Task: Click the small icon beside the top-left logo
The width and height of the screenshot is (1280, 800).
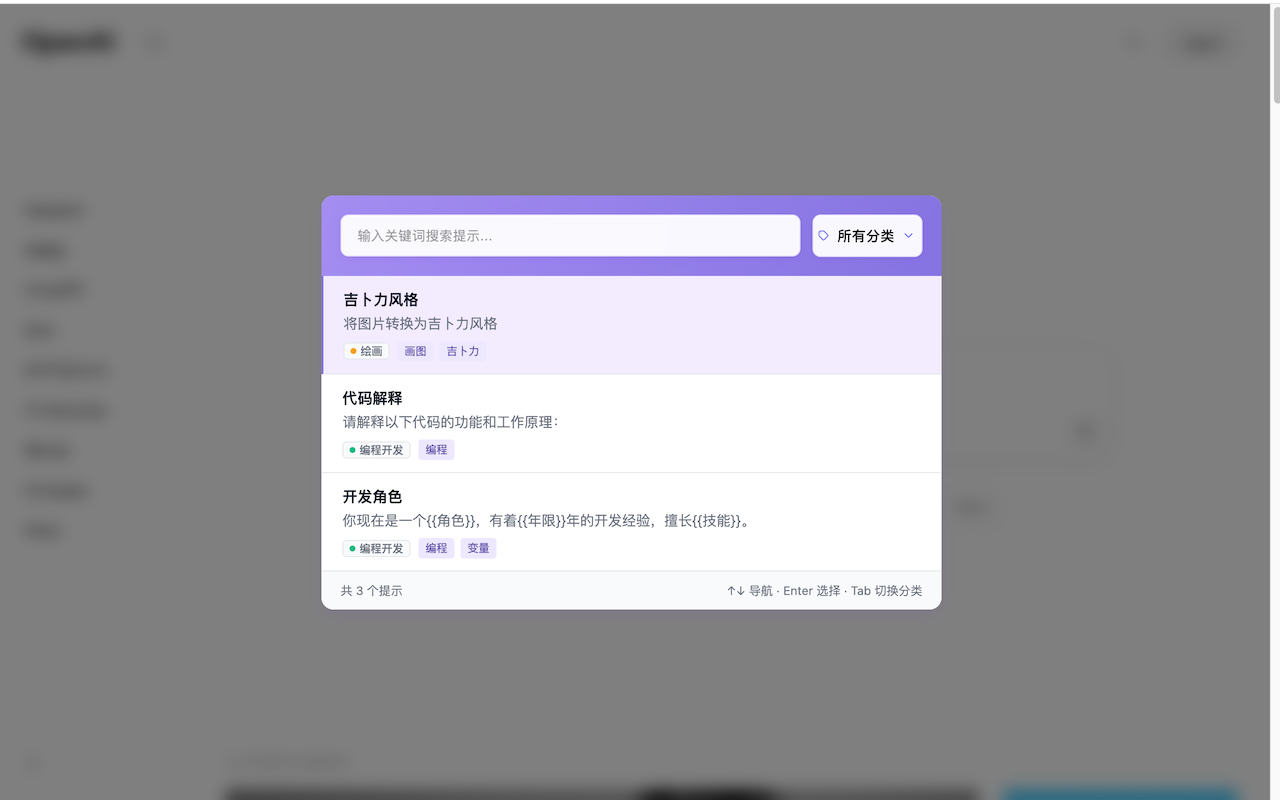Action: [x=155, y=43]
